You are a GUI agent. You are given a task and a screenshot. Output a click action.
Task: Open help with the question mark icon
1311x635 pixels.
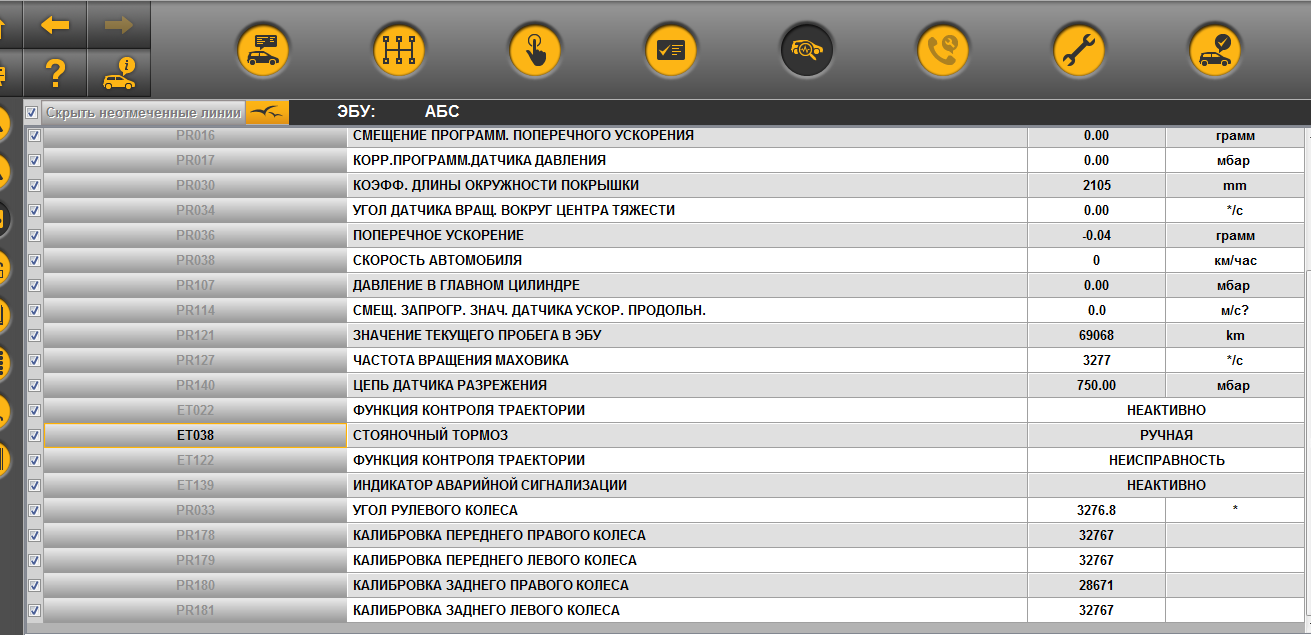point(55,74)
